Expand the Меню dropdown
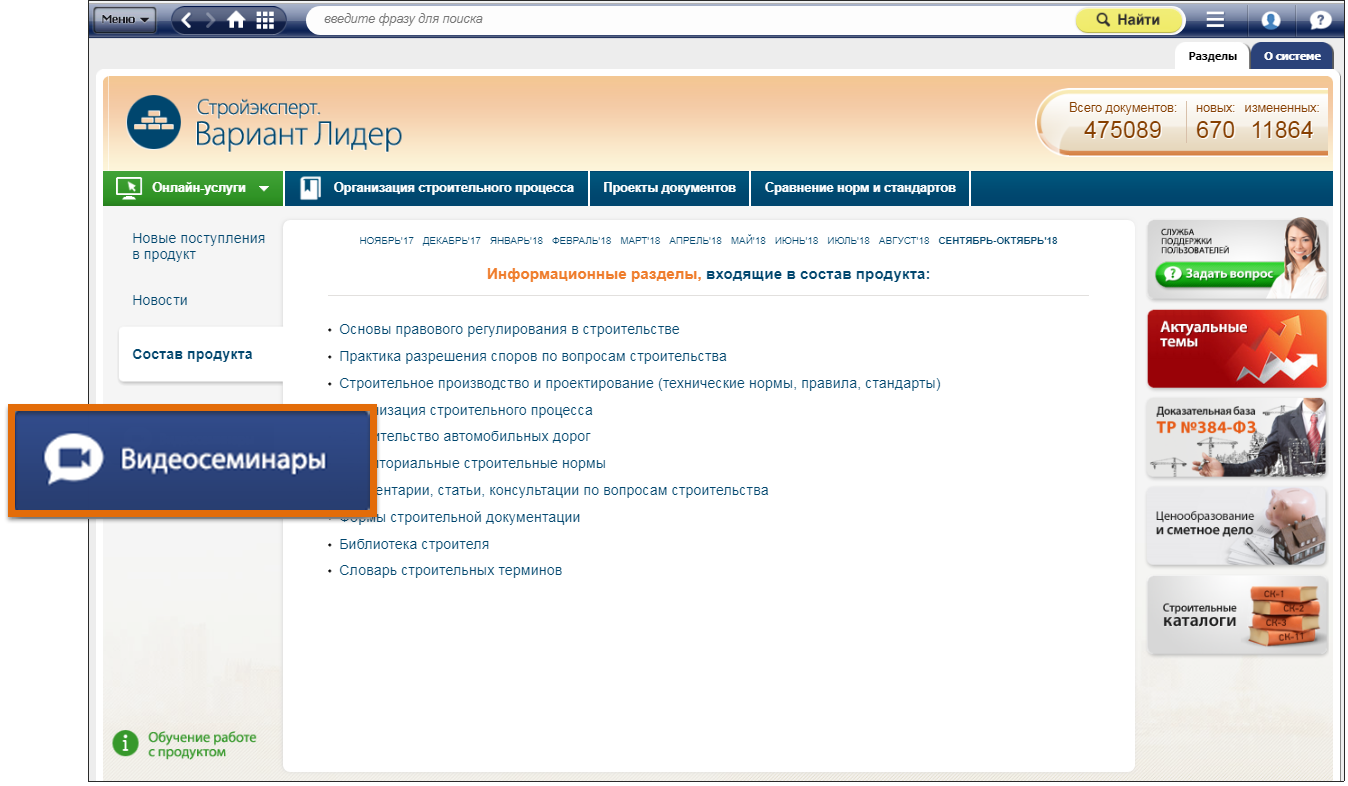The height and width of the screenshot is (786, 1348). click(x=125, y=19)
